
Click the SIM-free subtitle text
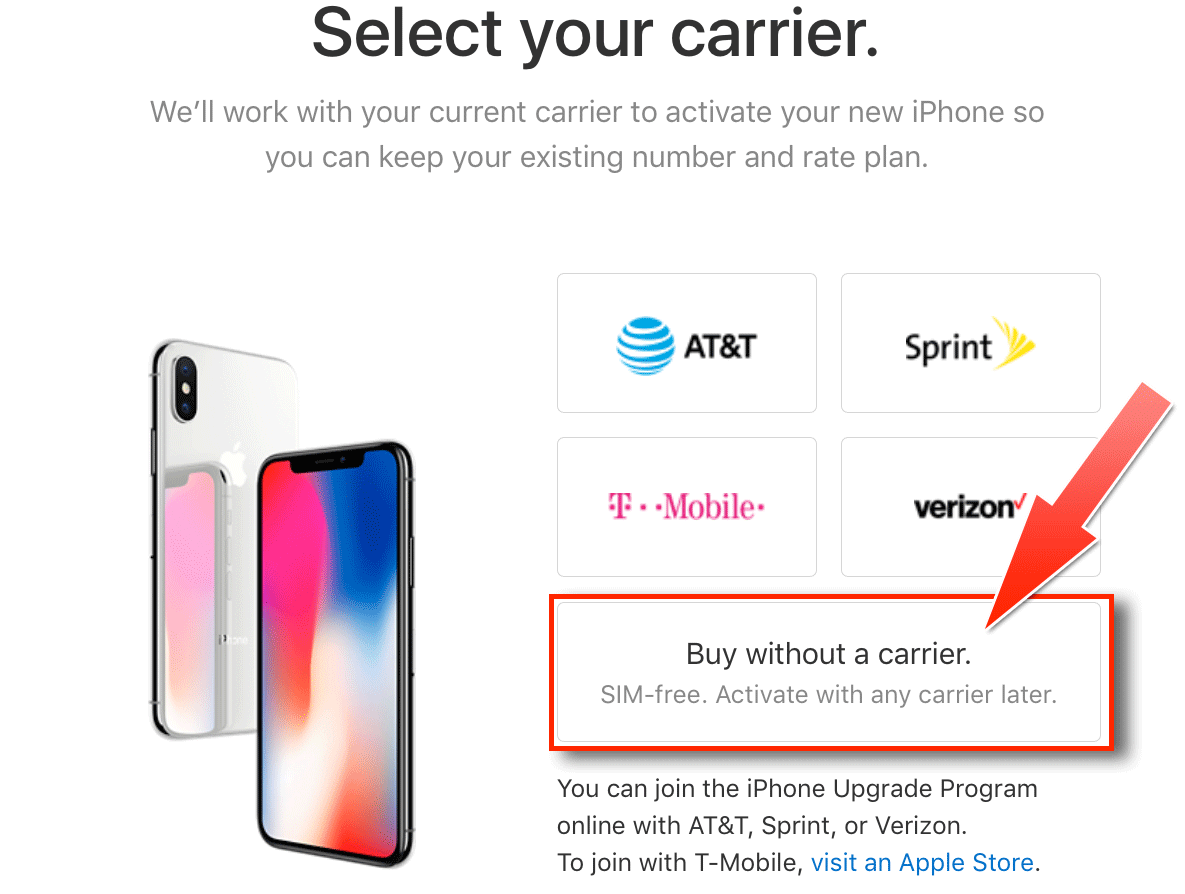coord(828,694)
